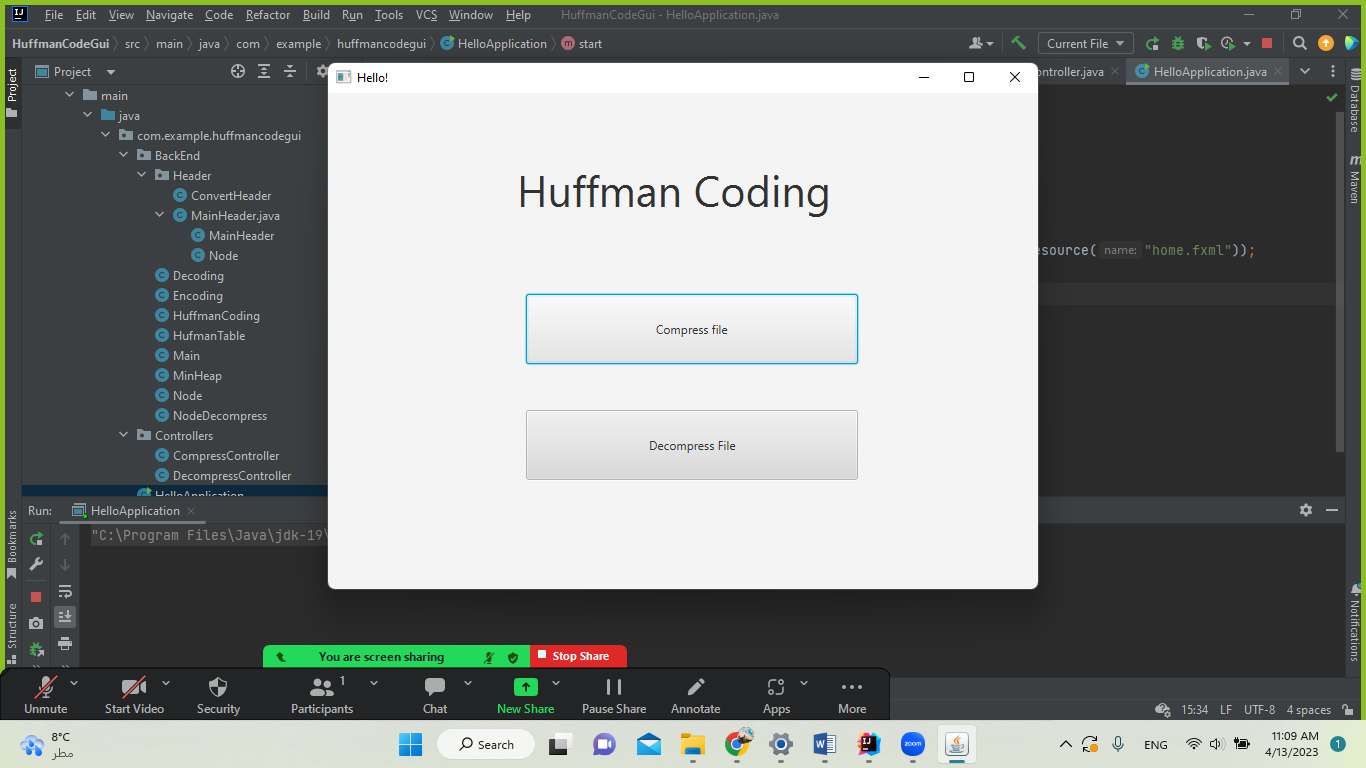Click the Compress file button
The height and width of the screenshot is (768, 1366).
[x=692, y=329]
